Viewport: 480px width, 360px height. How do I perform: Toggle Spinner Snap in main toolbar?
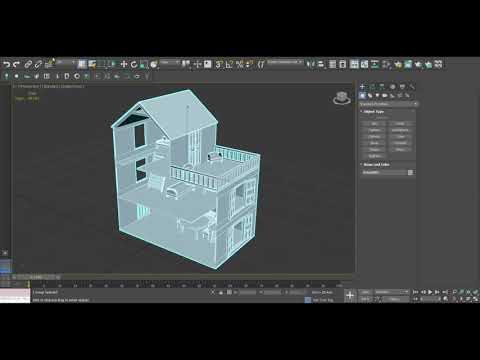pos(250,64)
